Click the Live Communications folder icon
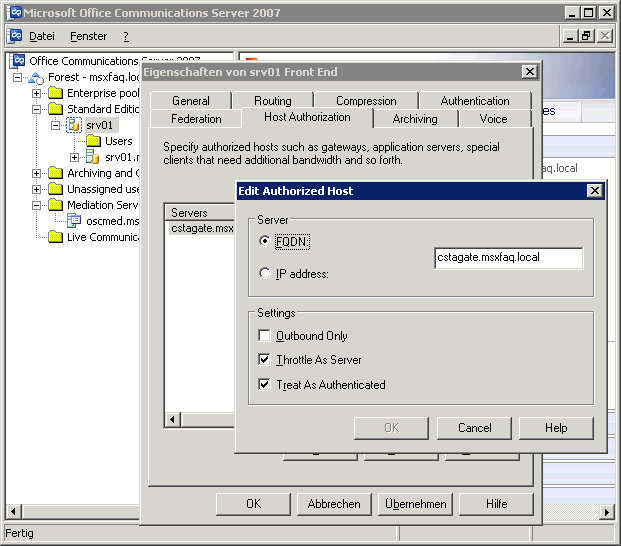Screen dimensions: 621x546 click(x=55, y=237)
